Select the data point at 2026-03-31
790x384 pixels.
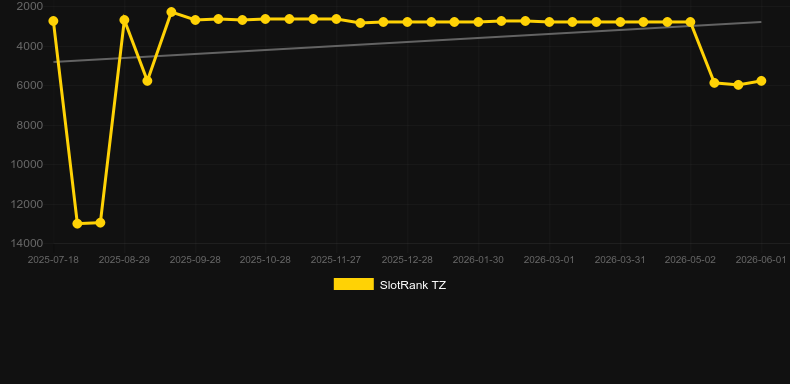click(621, 22)
